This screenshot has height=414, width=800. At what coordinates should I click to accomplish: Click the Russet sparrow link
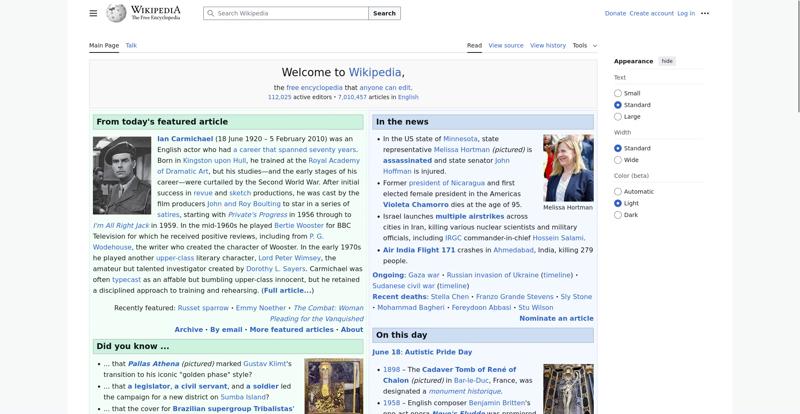(203, 308)
